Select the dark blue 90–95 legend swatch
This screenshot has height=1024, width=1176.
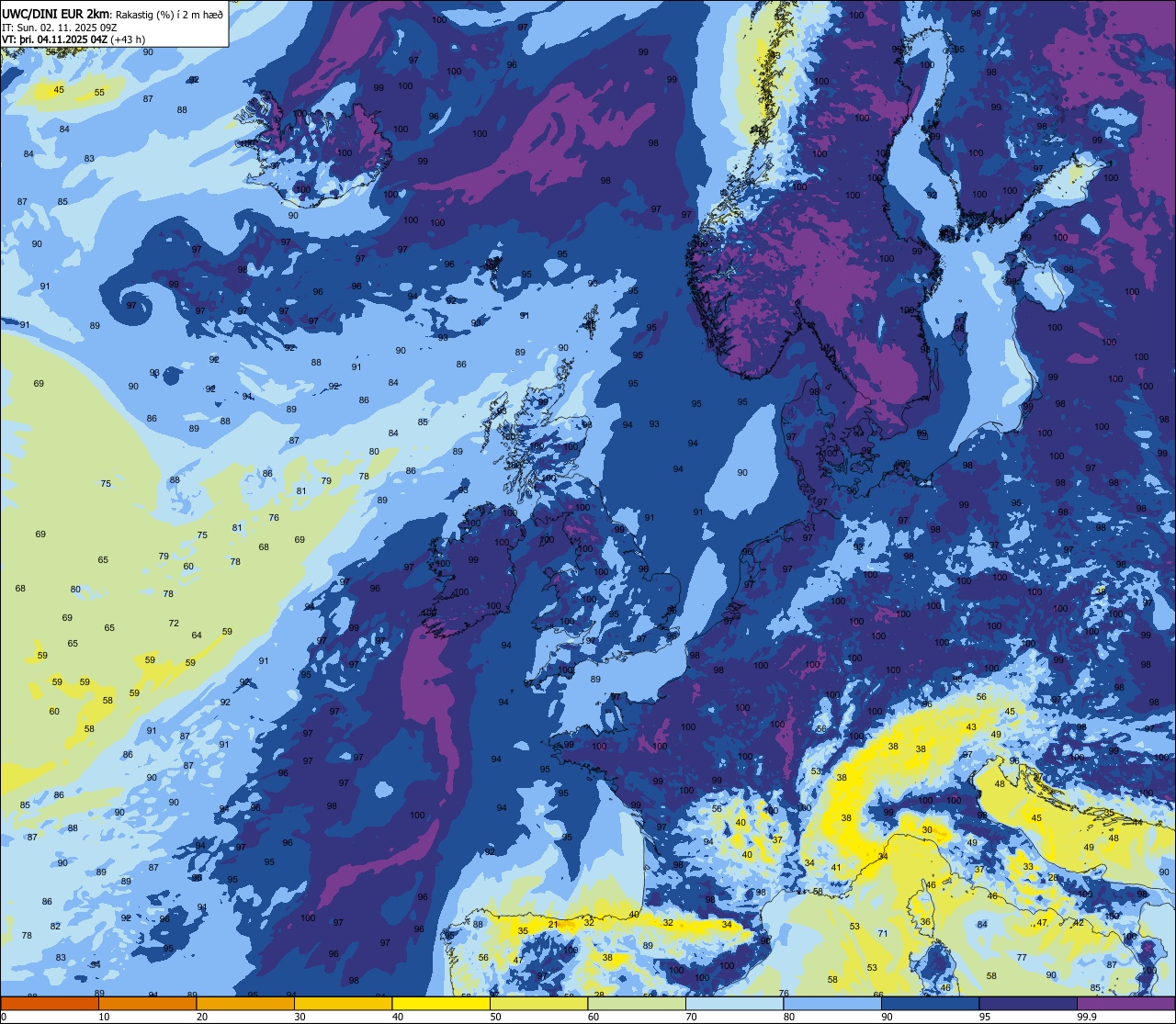pos(930,1003)
